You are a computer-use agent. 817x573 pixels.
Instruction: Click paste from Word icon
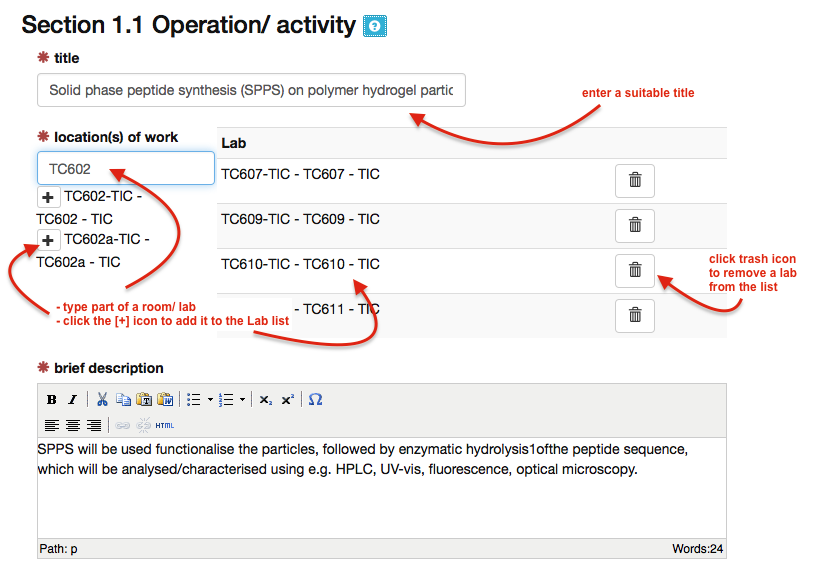point(165,400)
